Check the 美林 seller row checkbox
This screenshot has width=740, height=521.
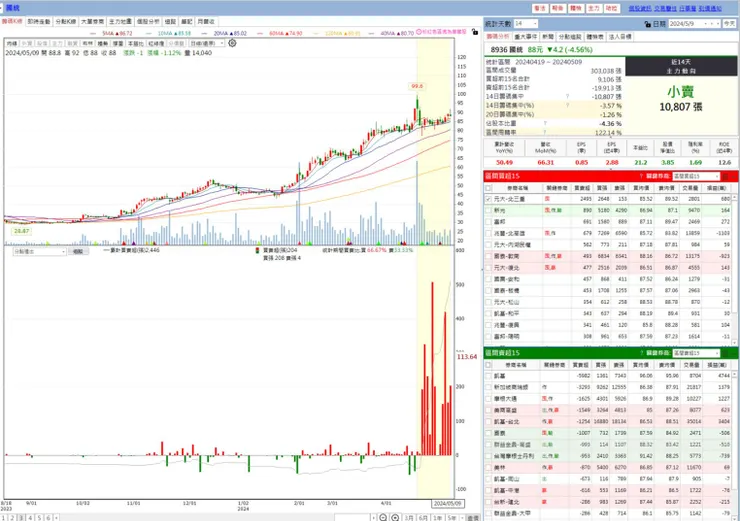[x=488, y=467]
